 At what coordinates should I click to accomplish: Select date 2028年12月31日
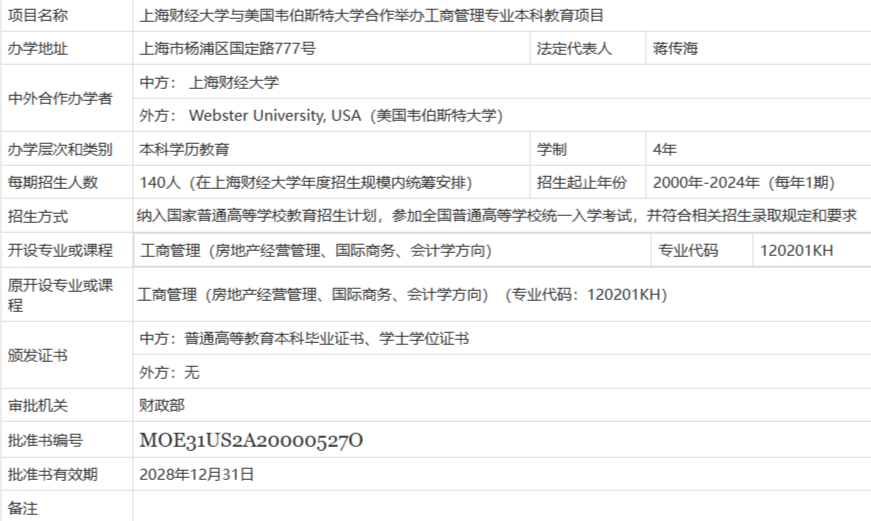click(x=197, y=474)
